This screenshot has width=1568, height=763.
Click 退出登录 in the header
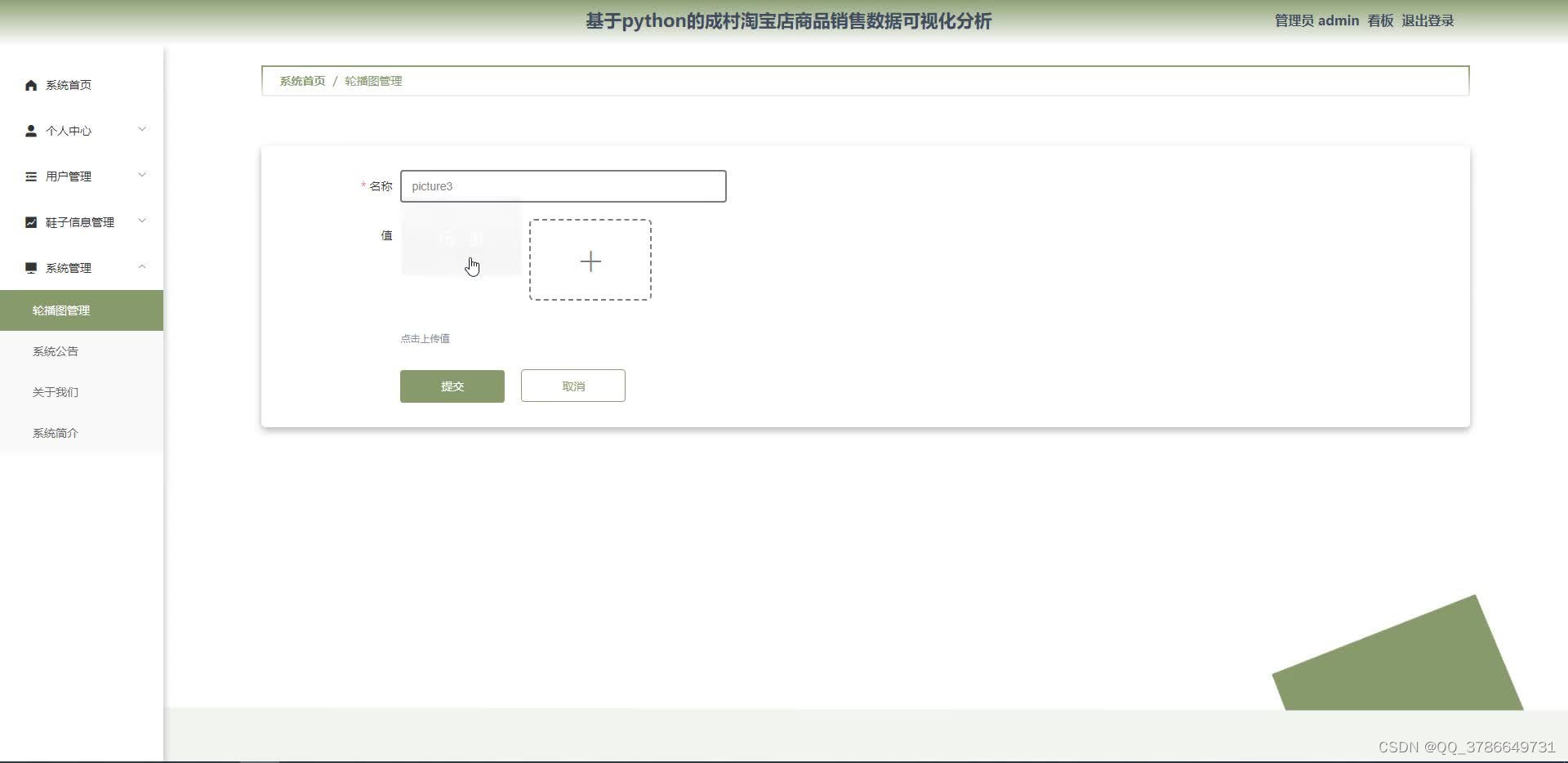point(1428,21)
